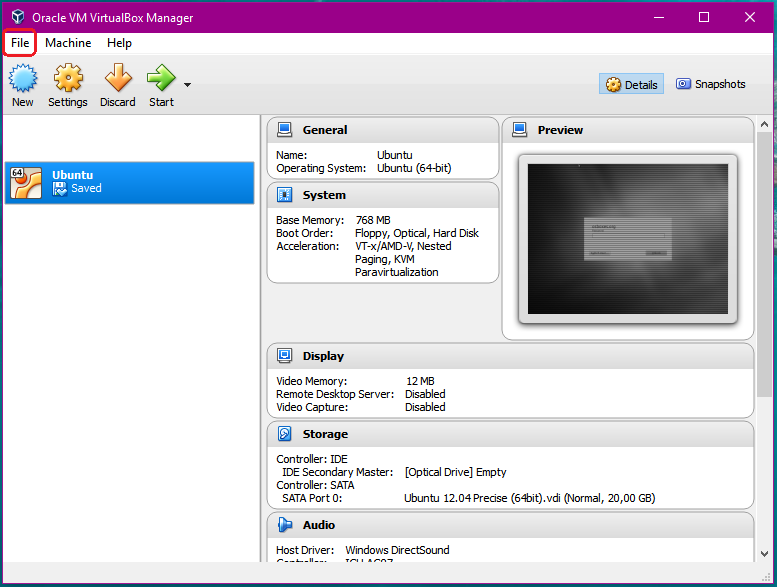Start the VM with the green arrow
This screenshot has width=777, height=587.
coord(161,78)
